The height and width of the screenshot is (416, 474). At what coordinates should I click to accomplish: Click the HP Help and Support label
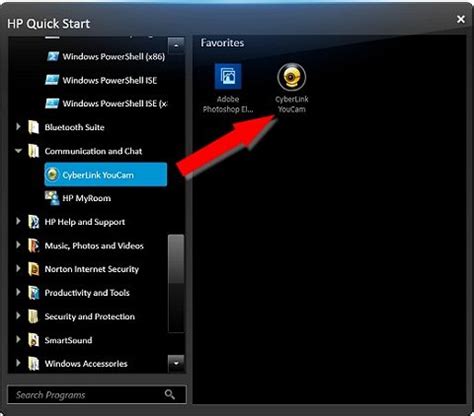(85, 222)
